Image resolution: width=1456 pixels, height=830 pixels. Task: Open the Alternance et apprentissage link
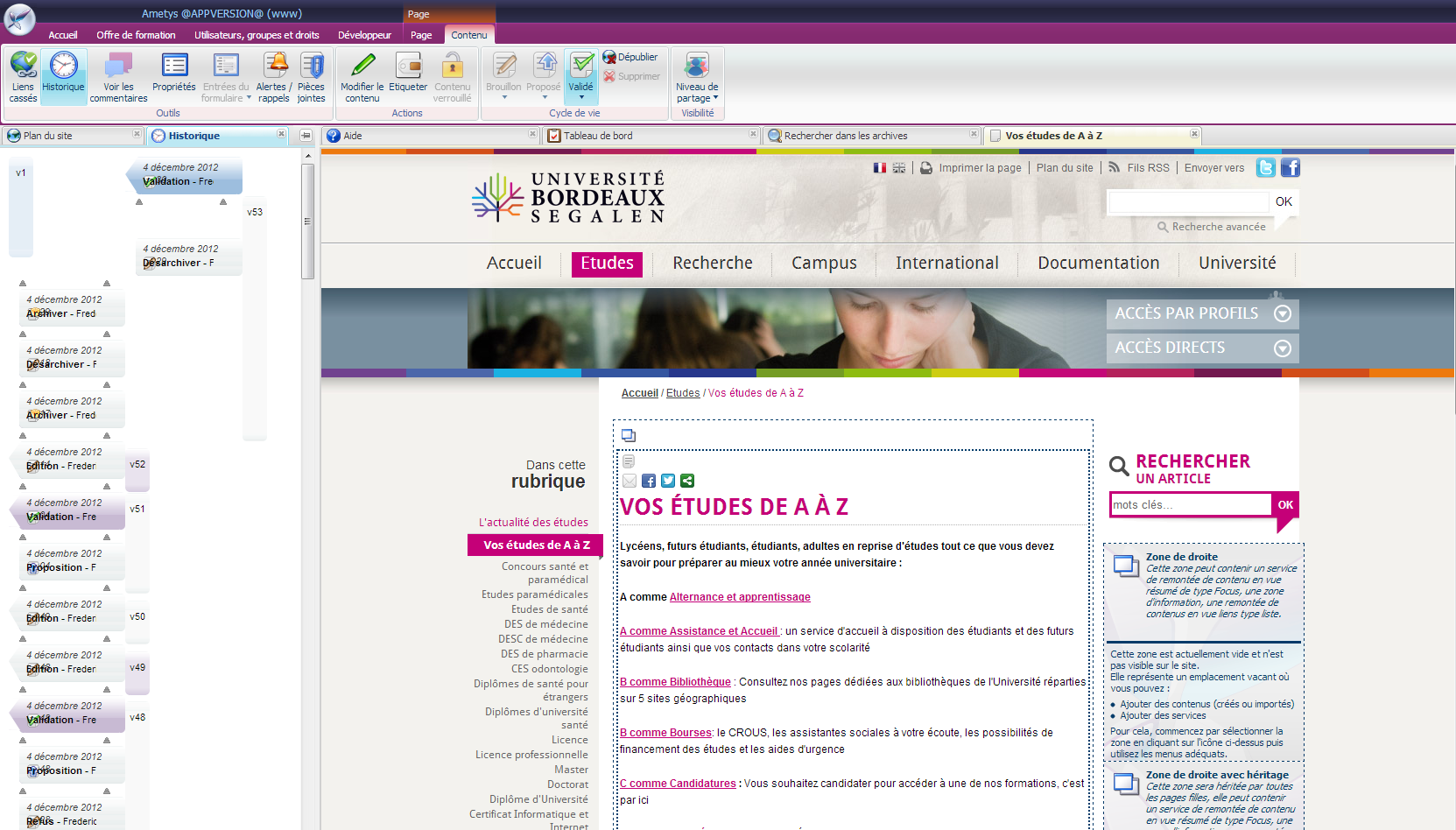tap(740, 597)
